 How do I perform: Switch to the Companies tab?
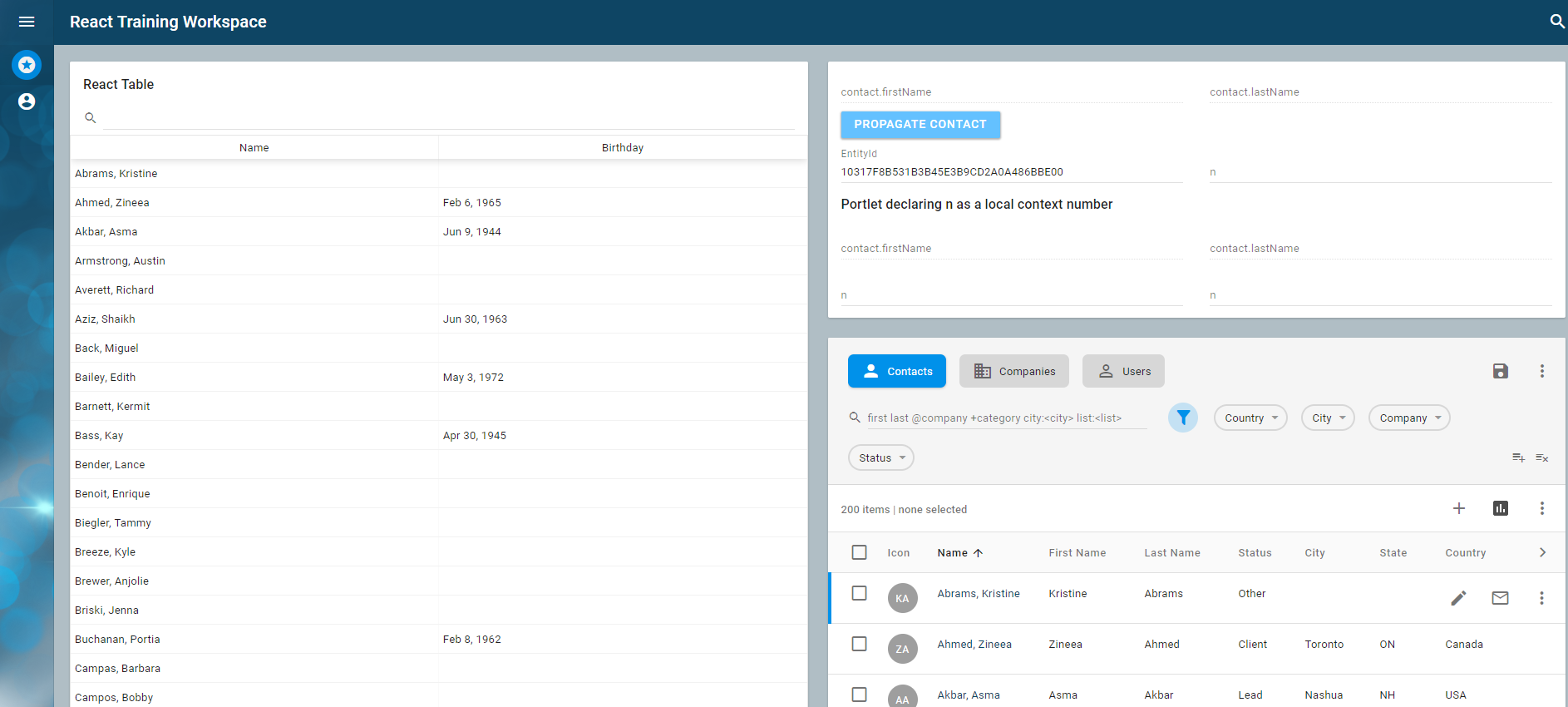pyautogui.click(x=1013, y=371)
